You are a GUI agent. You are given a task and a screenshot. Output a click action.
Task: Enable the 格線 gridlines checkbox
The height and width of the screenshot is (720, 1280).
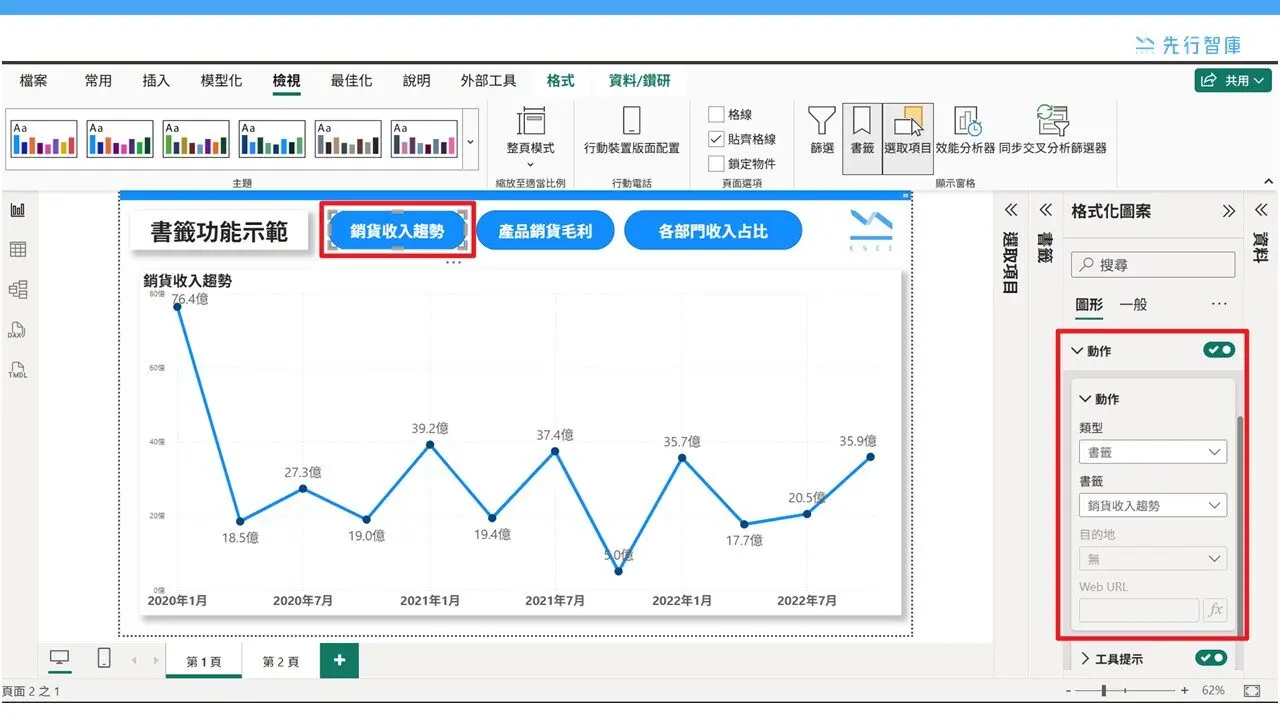point(716,115)
